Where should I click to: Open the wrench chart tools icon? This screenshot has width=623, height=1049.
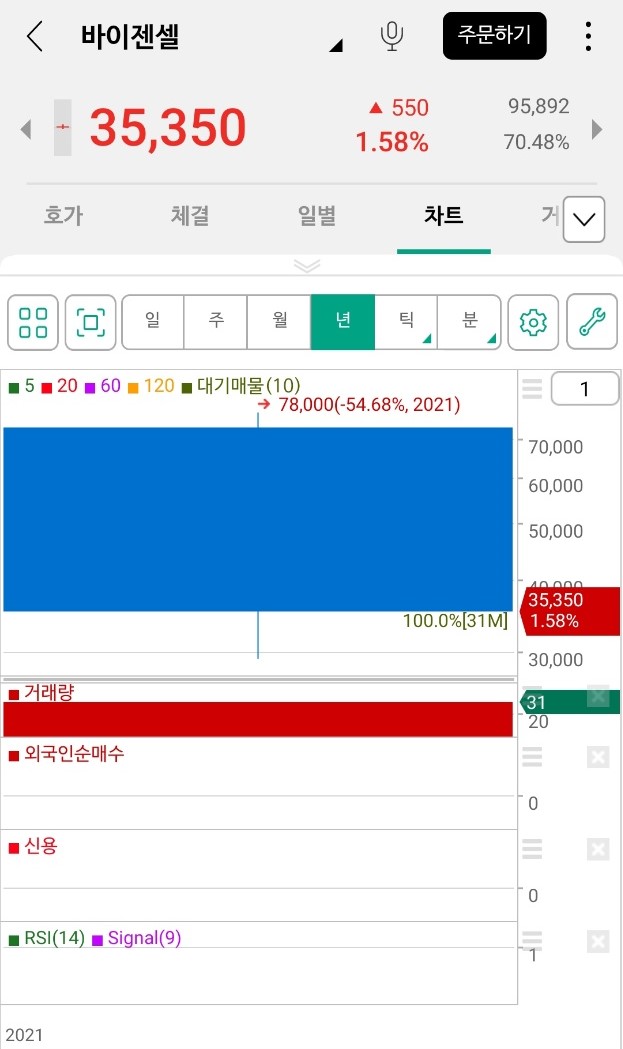point(592,322)
